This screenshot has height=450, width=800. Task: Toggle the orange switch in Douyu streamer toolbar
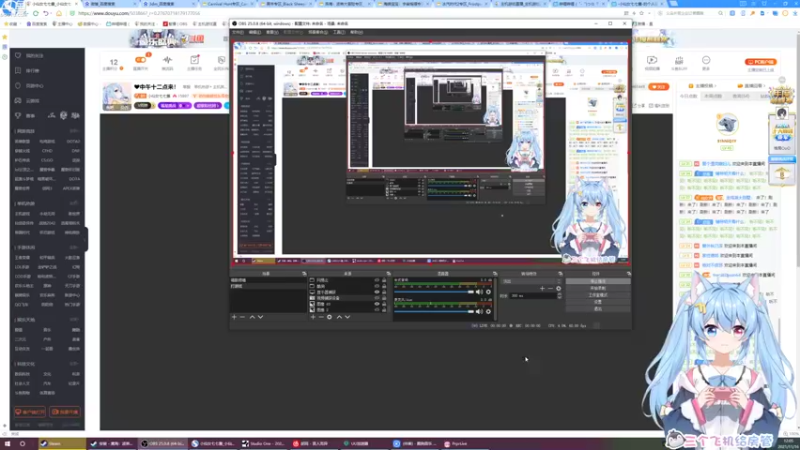(141, 60)
